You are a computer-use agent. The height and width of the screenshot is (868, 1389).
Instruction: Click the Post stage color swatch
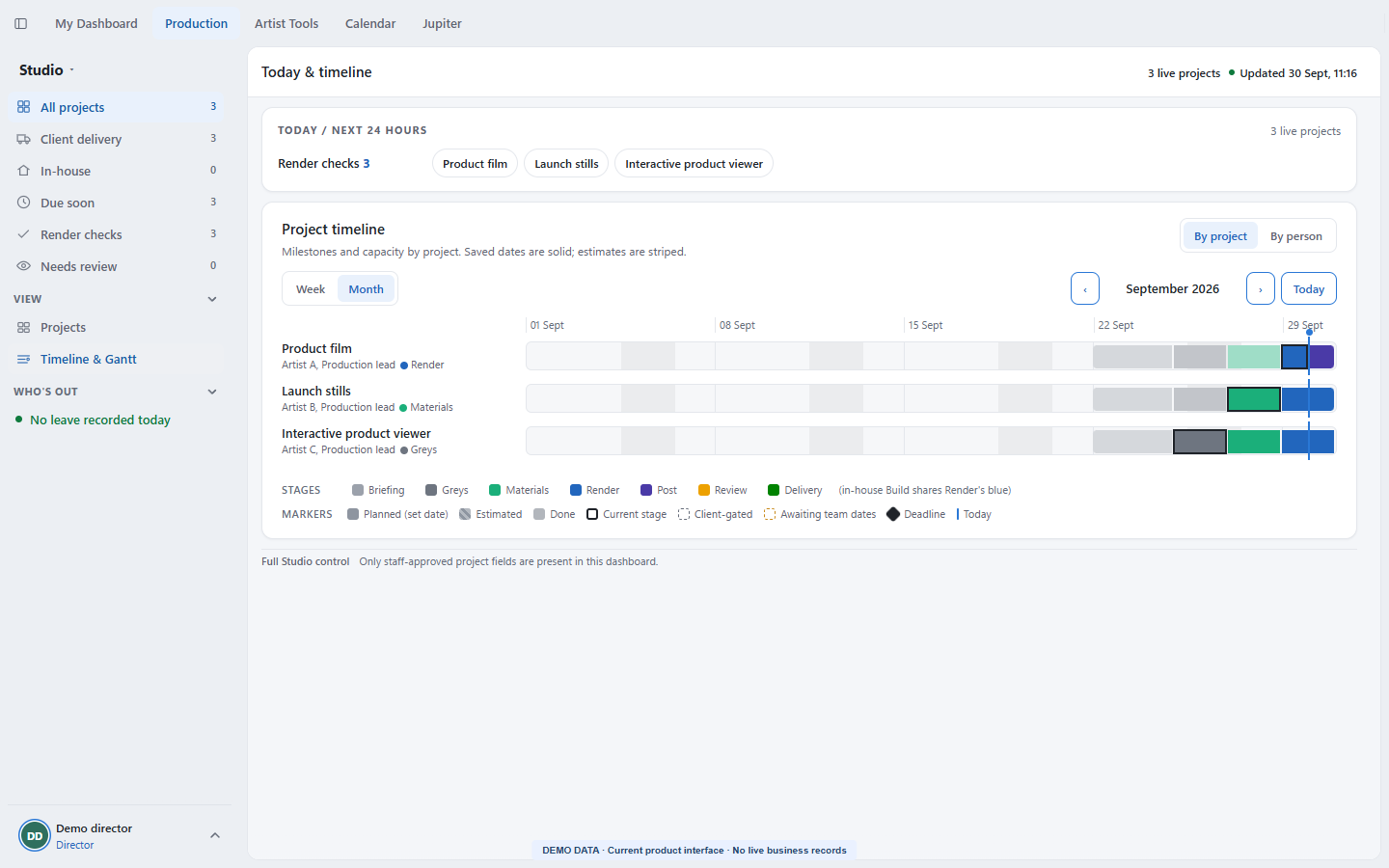(646, 490)
